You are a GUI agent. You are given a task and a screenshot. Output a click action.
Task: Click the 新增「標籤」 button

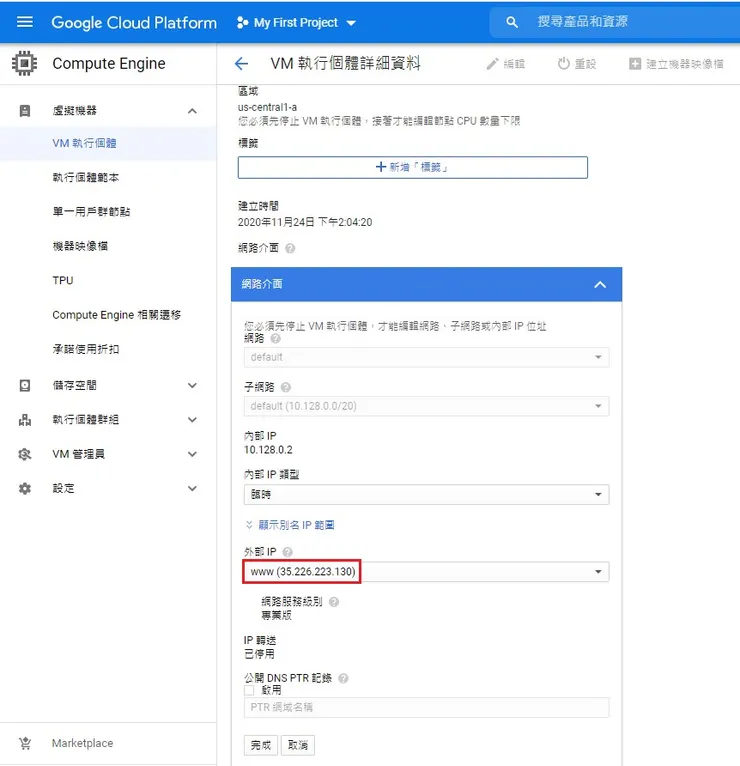[x=413, y=167]
